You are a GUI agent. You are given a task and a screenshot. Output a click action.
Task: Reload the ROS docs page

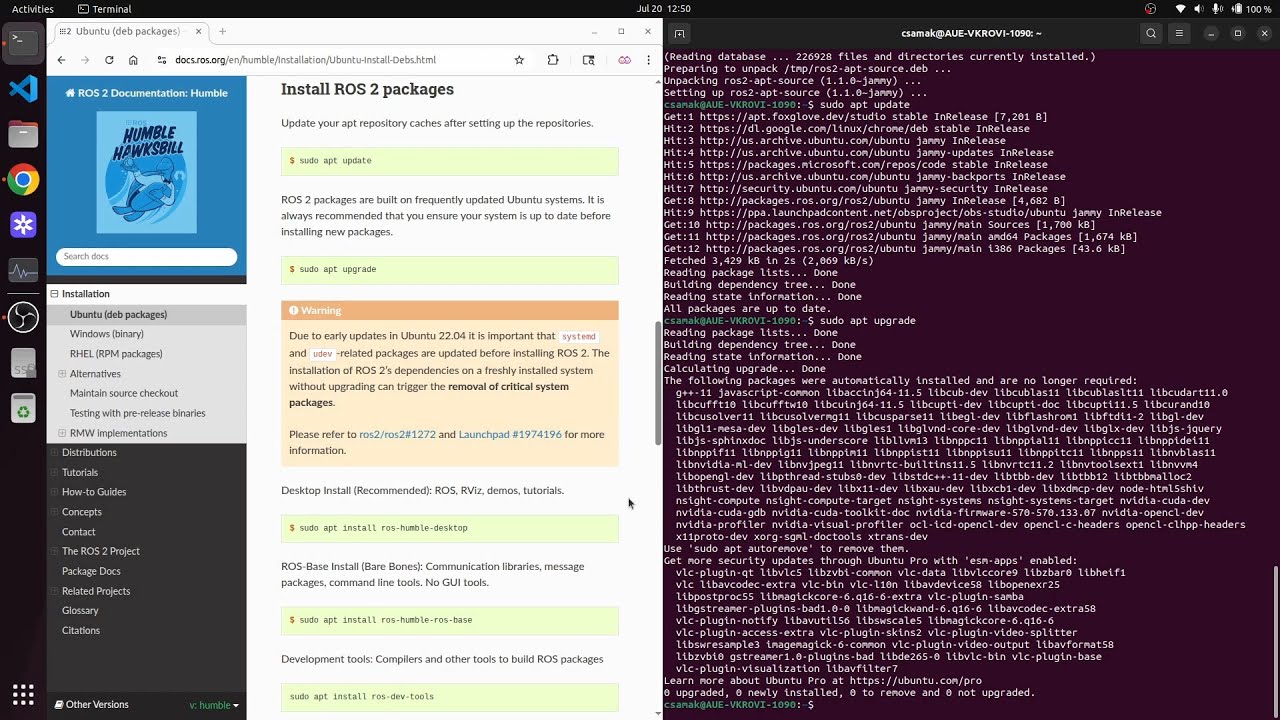coord(109,60)
